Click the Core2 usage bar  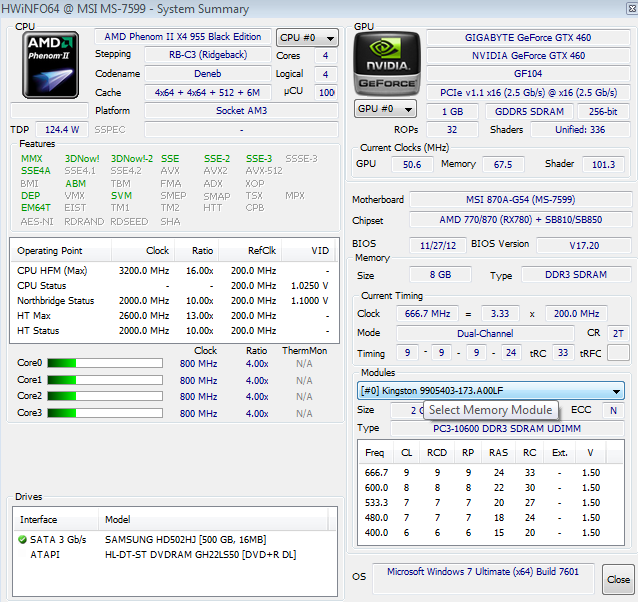click(x=105, y=396)
